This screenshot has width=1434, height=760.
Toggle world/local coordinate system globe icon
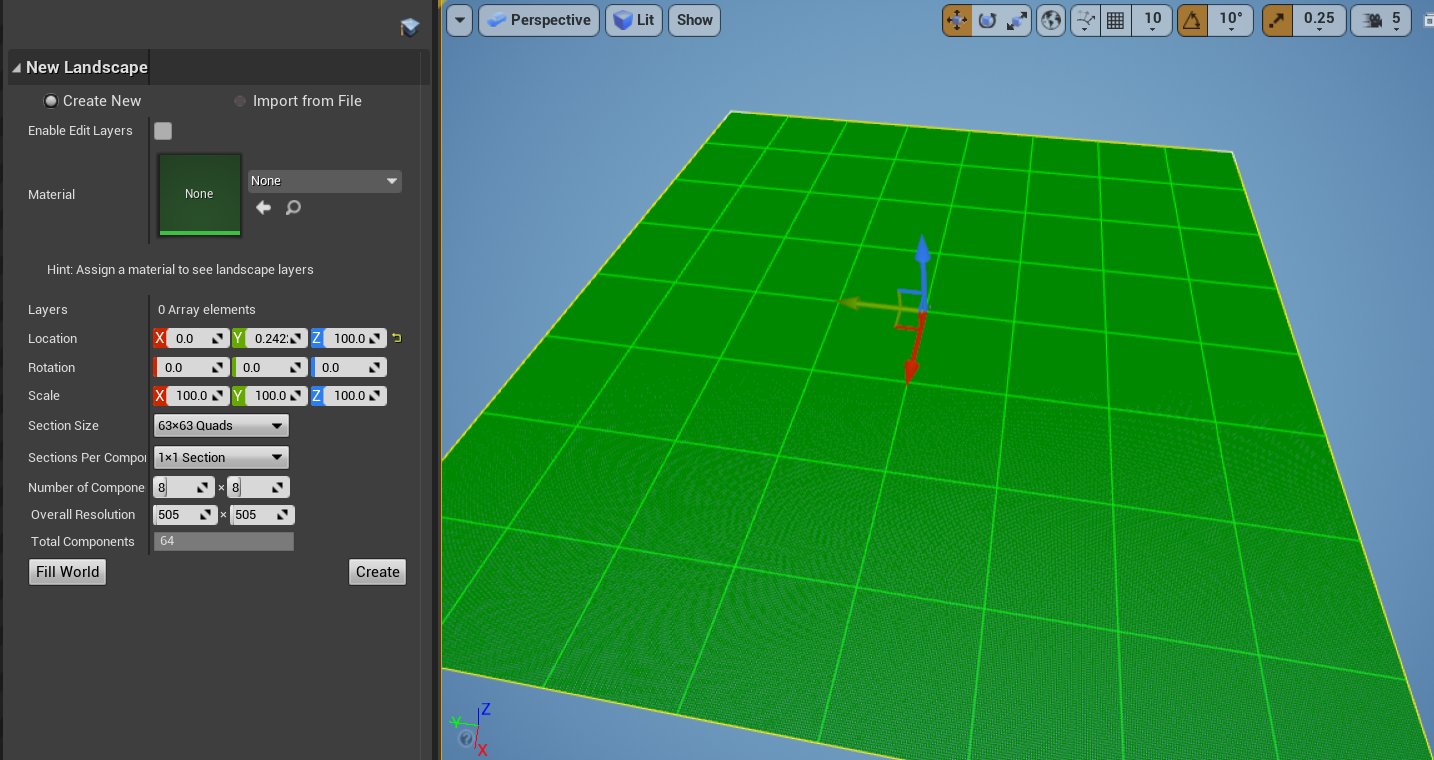pos(1051,20)
